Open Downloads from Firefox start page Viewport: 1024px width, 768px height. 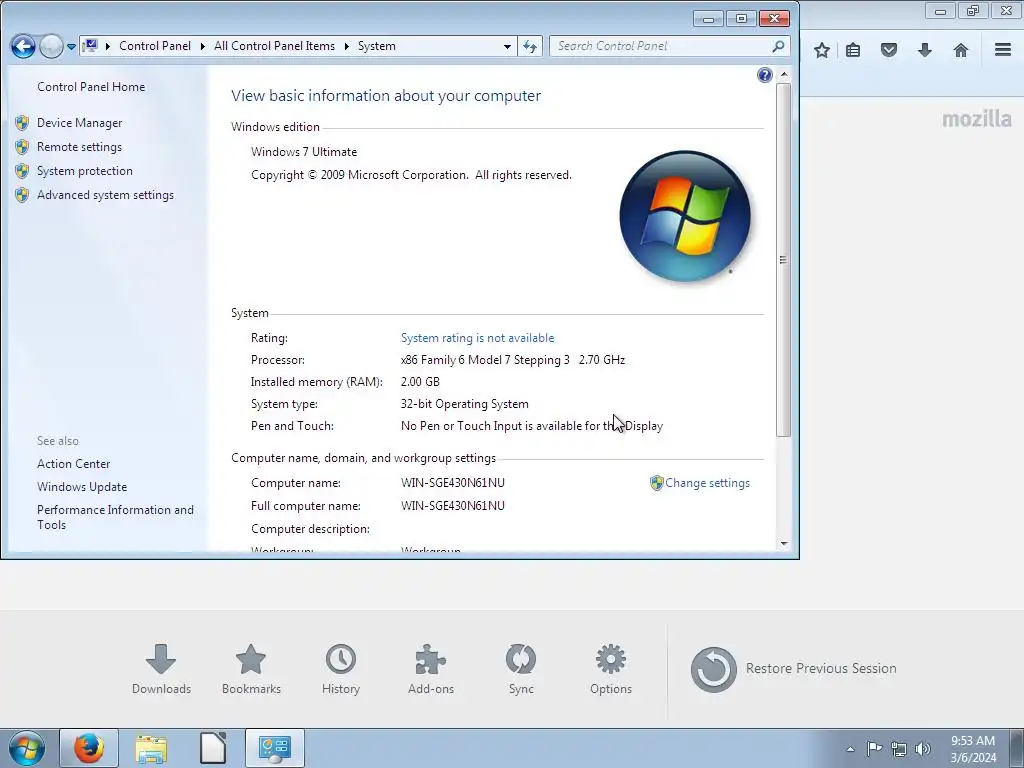[161, 669]
